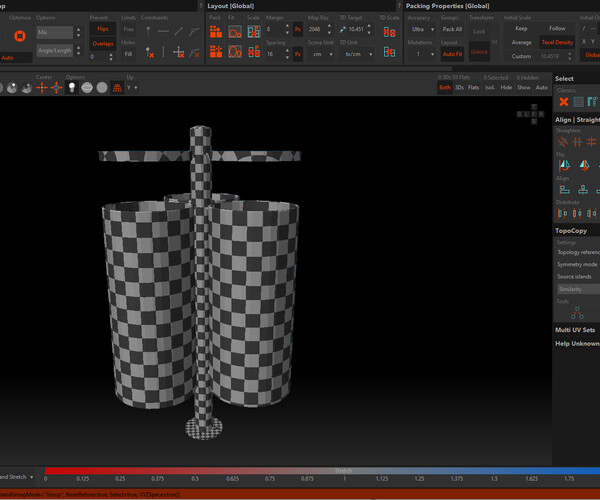
Task: Open the Mix options dropdown
Action: (55, 32)
